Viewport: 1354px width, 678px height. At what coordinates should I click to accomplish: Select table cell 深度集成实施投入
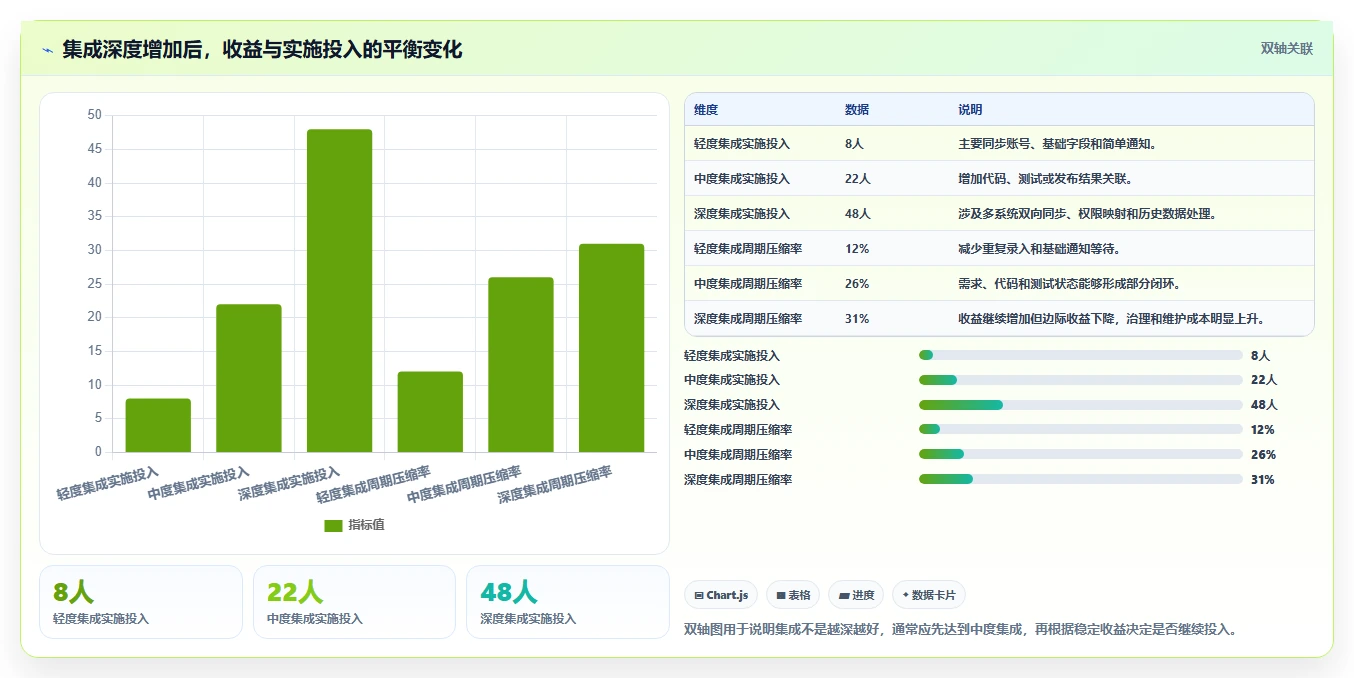point(742,214)
